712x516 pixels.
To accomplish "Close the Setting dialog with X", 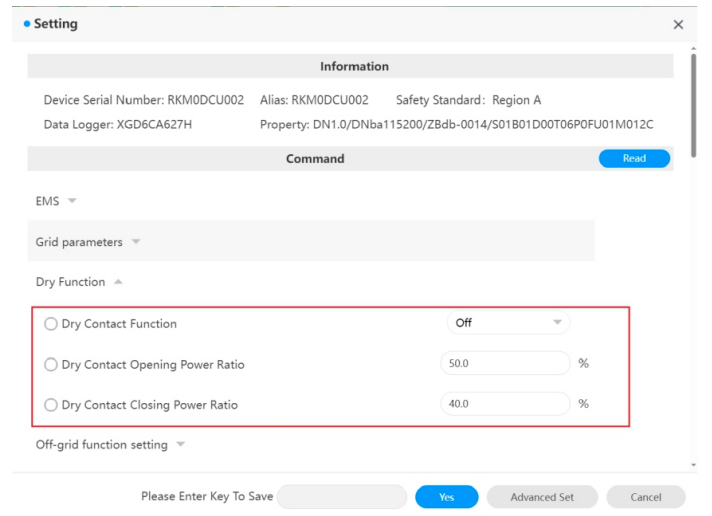I will pos(678,24).
